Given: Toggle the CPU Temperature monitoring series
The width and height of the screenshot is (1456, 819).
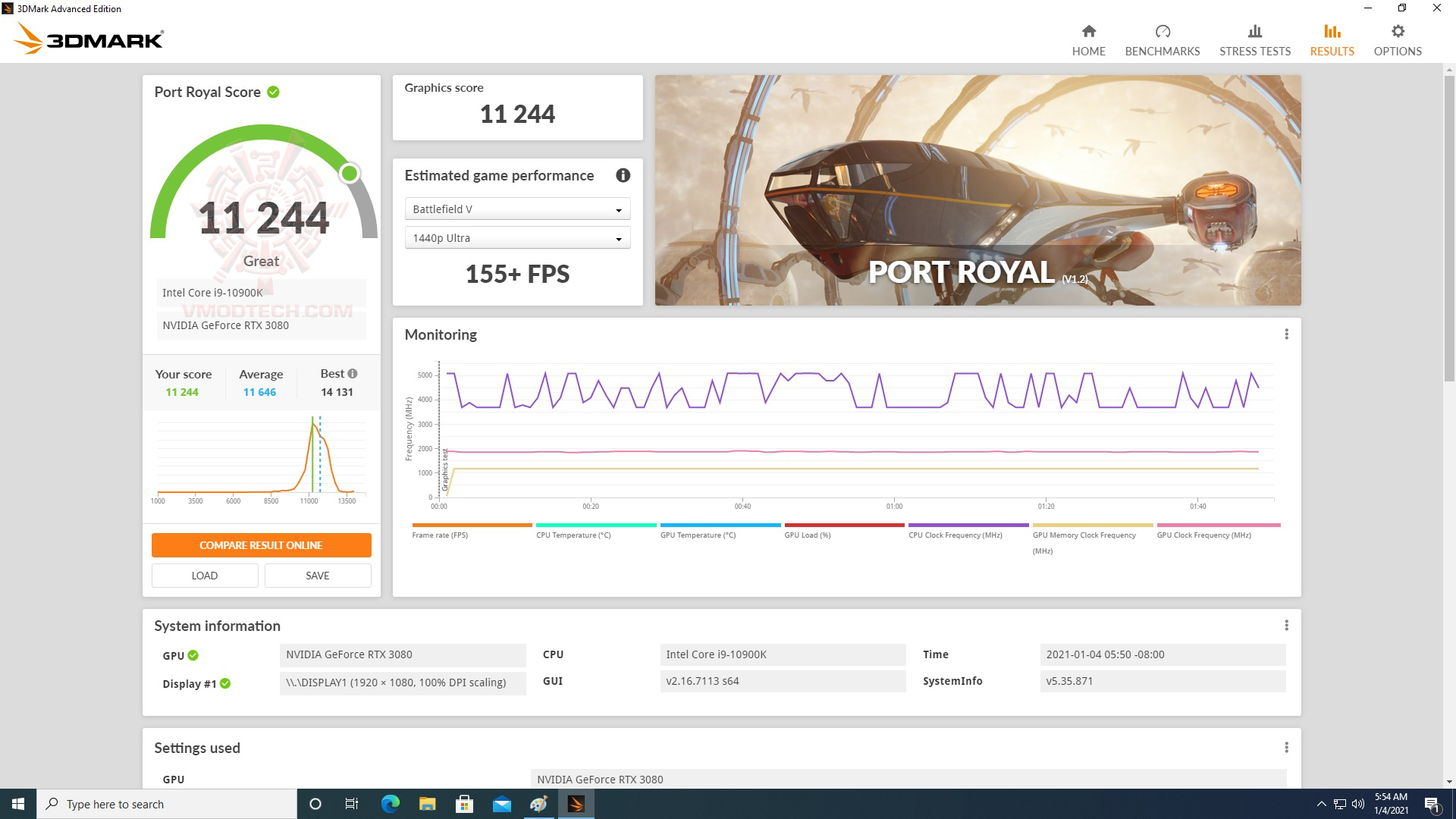Looking at the screenshot, I should (x=596, y=524).
